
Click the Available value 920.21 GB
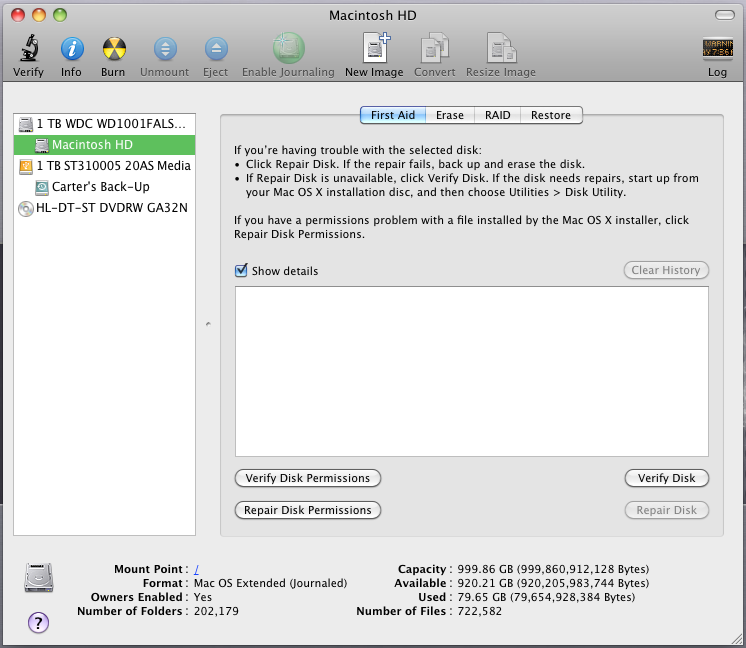click(553, 583)
